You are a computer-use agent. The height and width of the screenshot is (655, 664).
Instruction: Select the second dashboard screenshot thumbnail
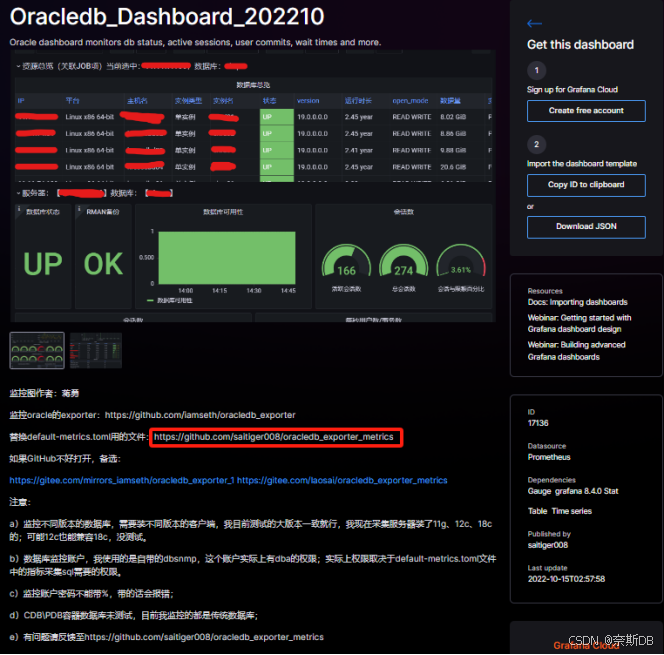tap(96, 351)
